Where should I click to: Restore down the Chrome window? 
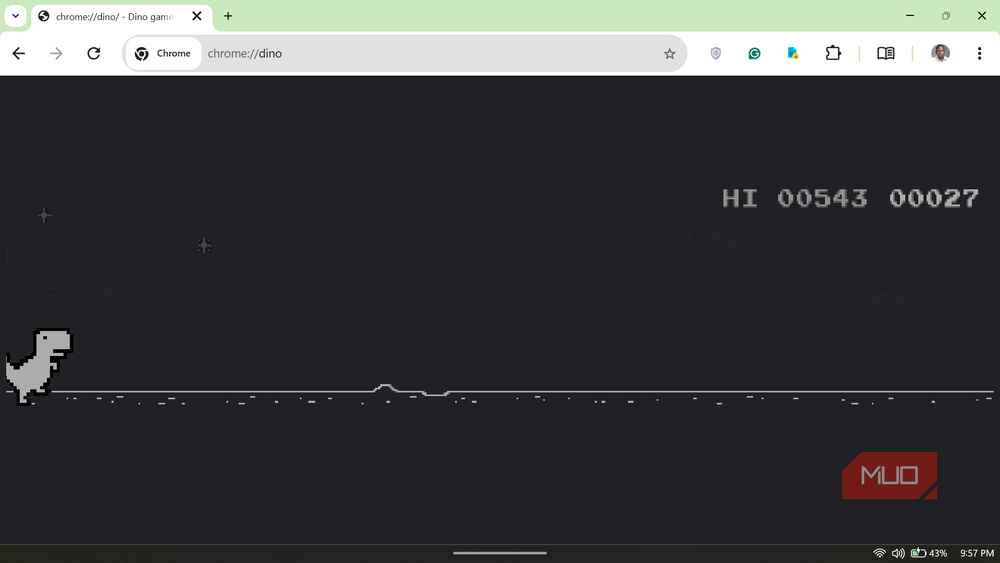coord(946,16)
